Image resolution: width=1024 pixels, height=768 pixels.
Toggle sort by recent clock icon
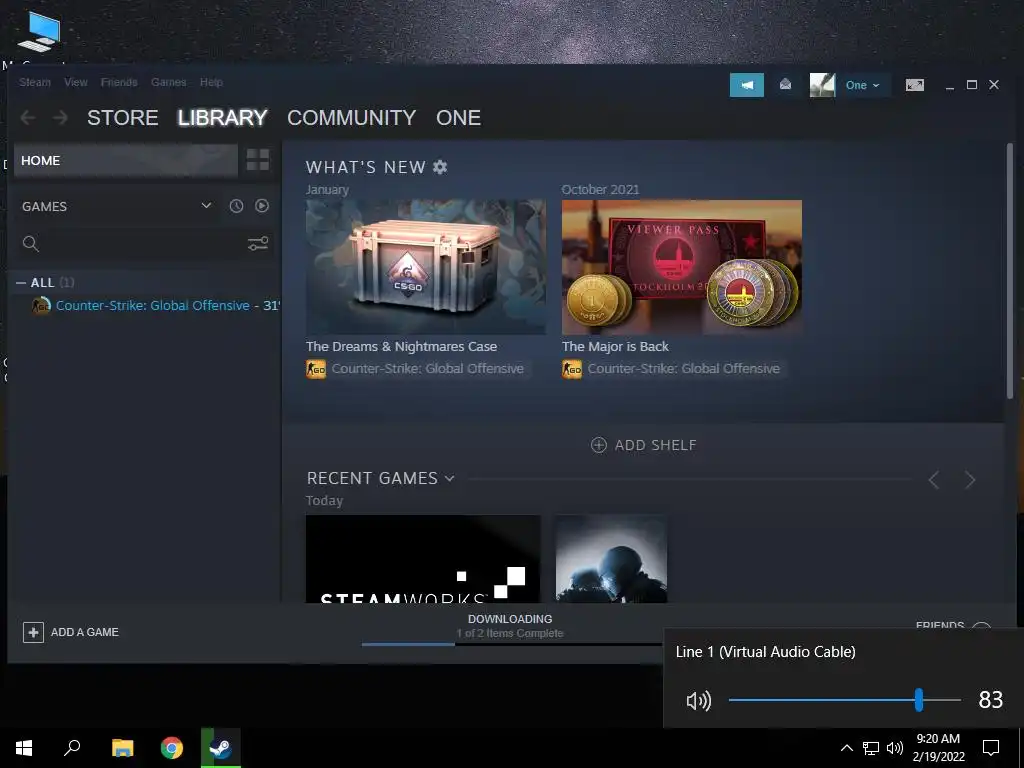[x=236, y=206]
